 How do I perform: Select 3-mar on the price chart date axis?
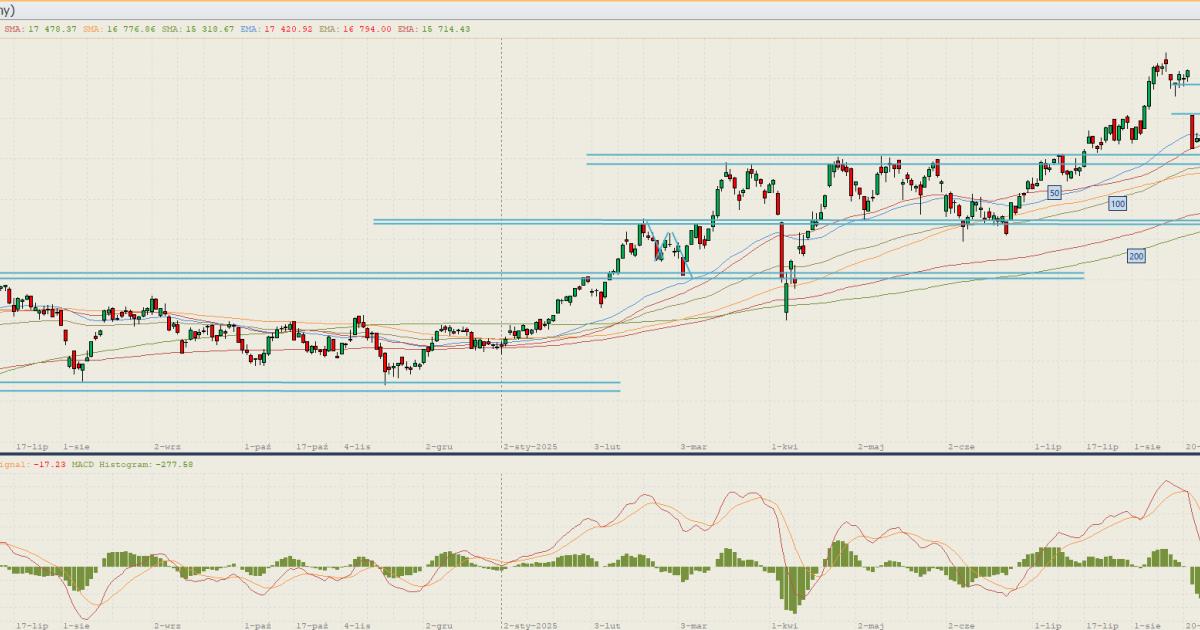(x=693, y=447)
